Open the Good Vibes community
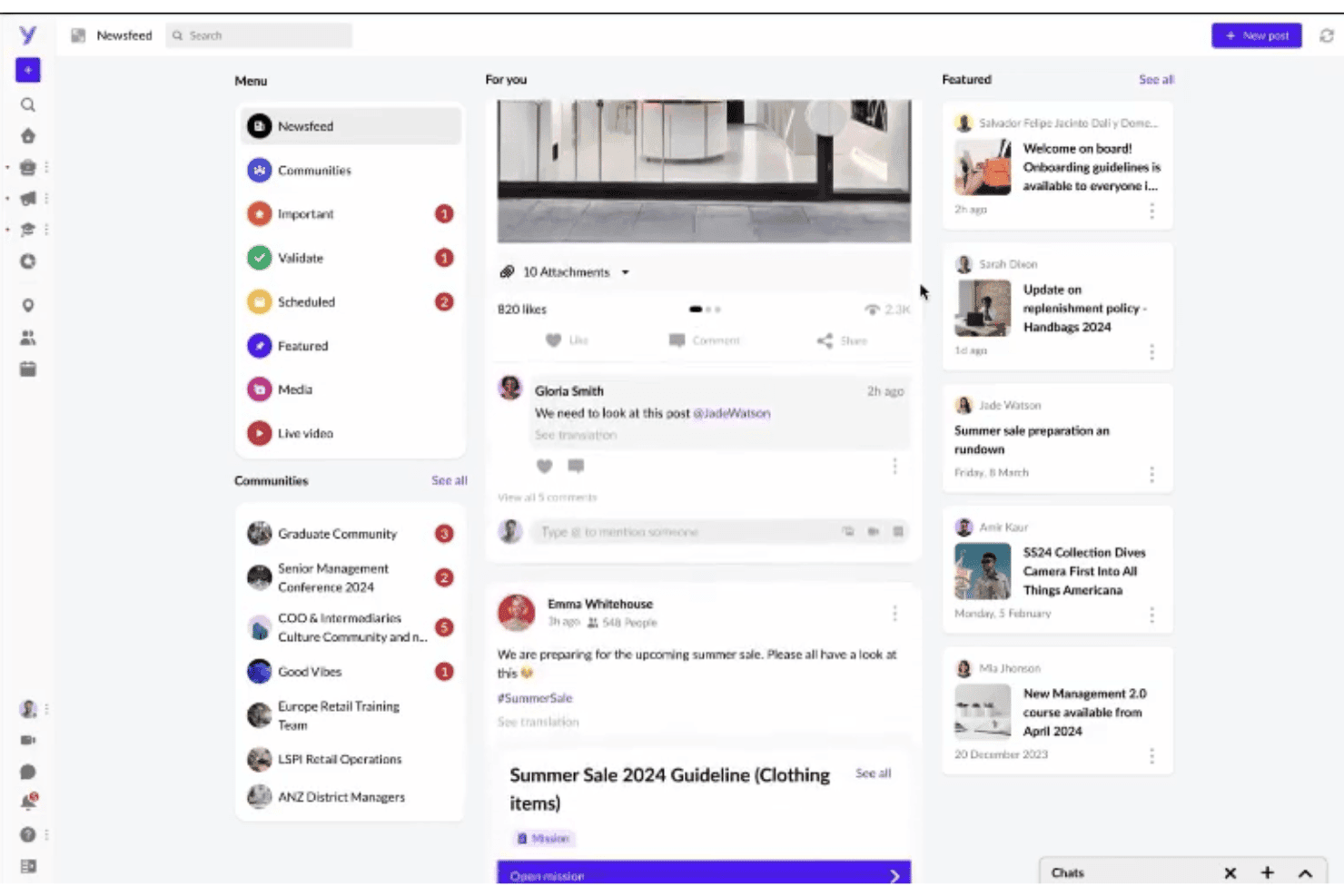 [x=351, y=672]
